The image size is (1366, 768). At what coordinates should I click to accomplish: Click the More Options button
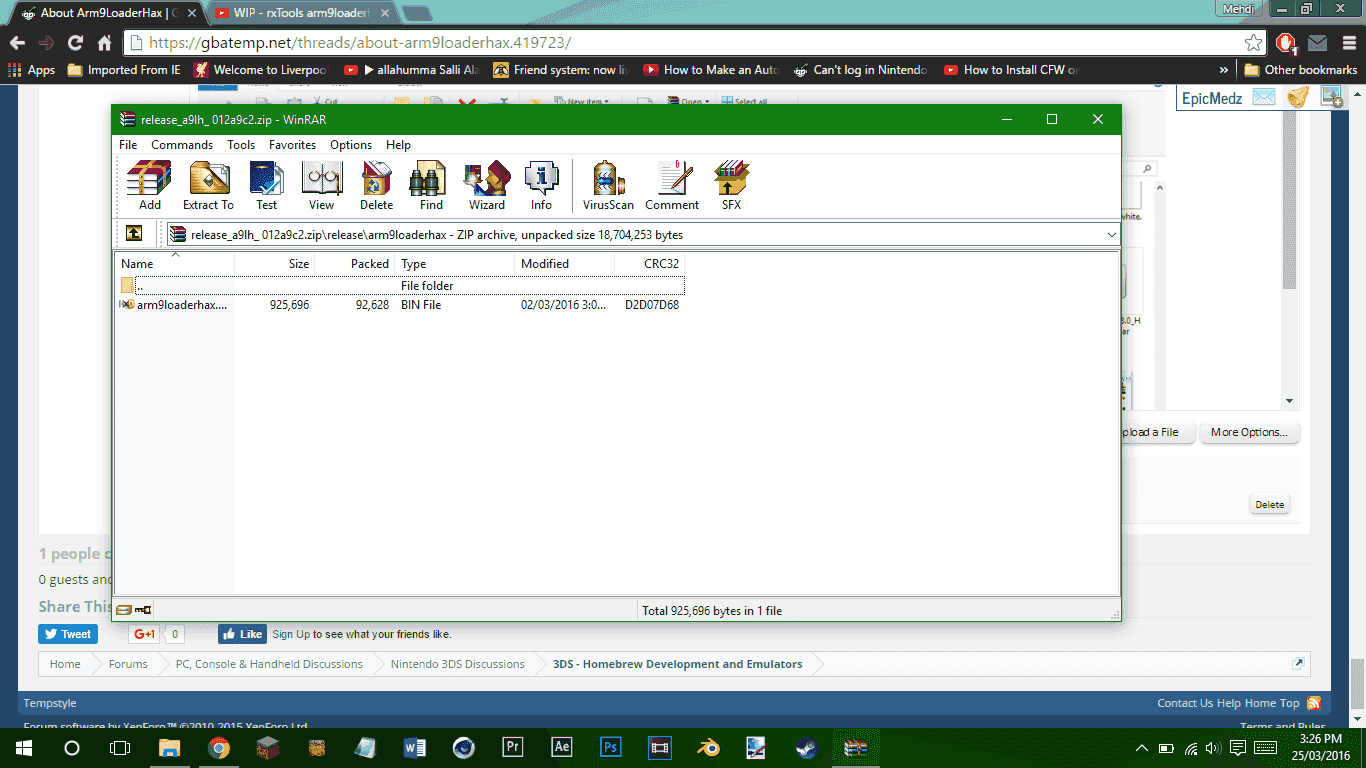pos(1248,432)
